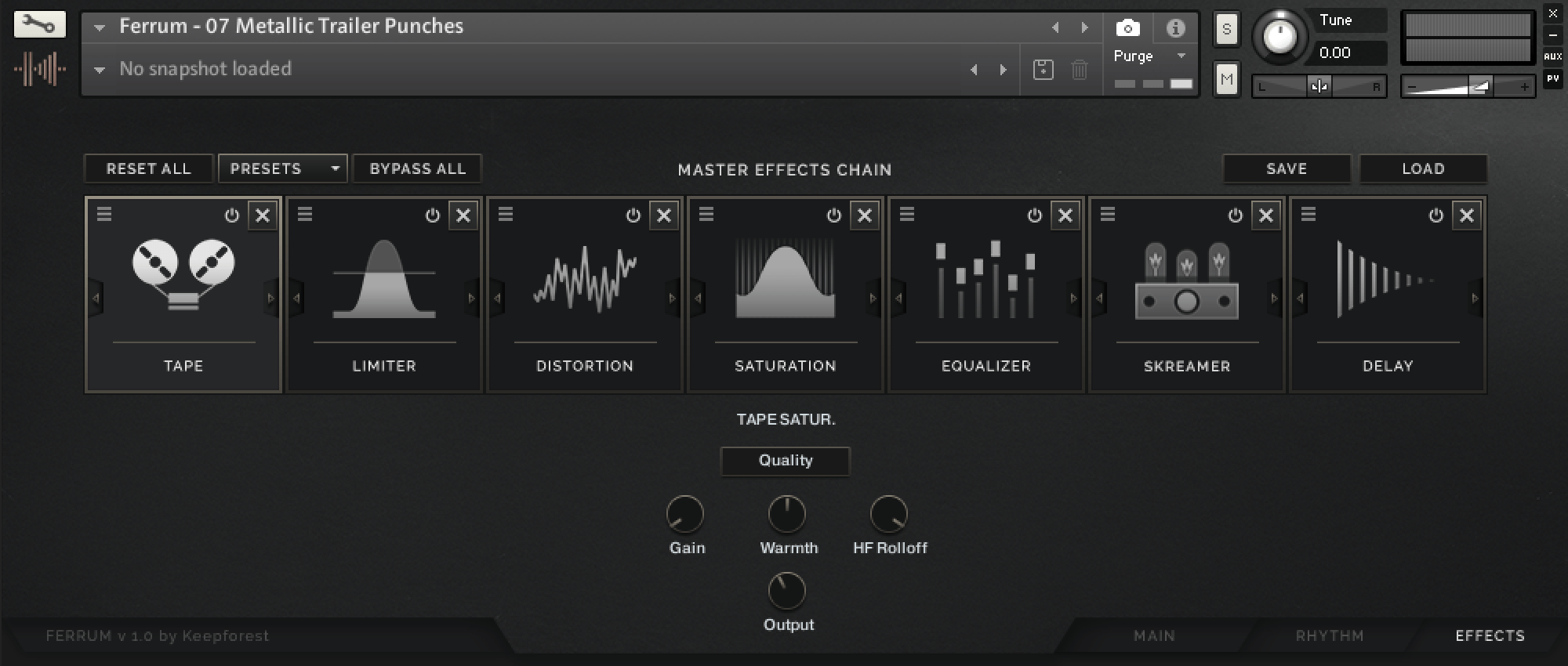Switch to the MAIN tab
Screen dimensions: 1568x666
(1154, 635)
